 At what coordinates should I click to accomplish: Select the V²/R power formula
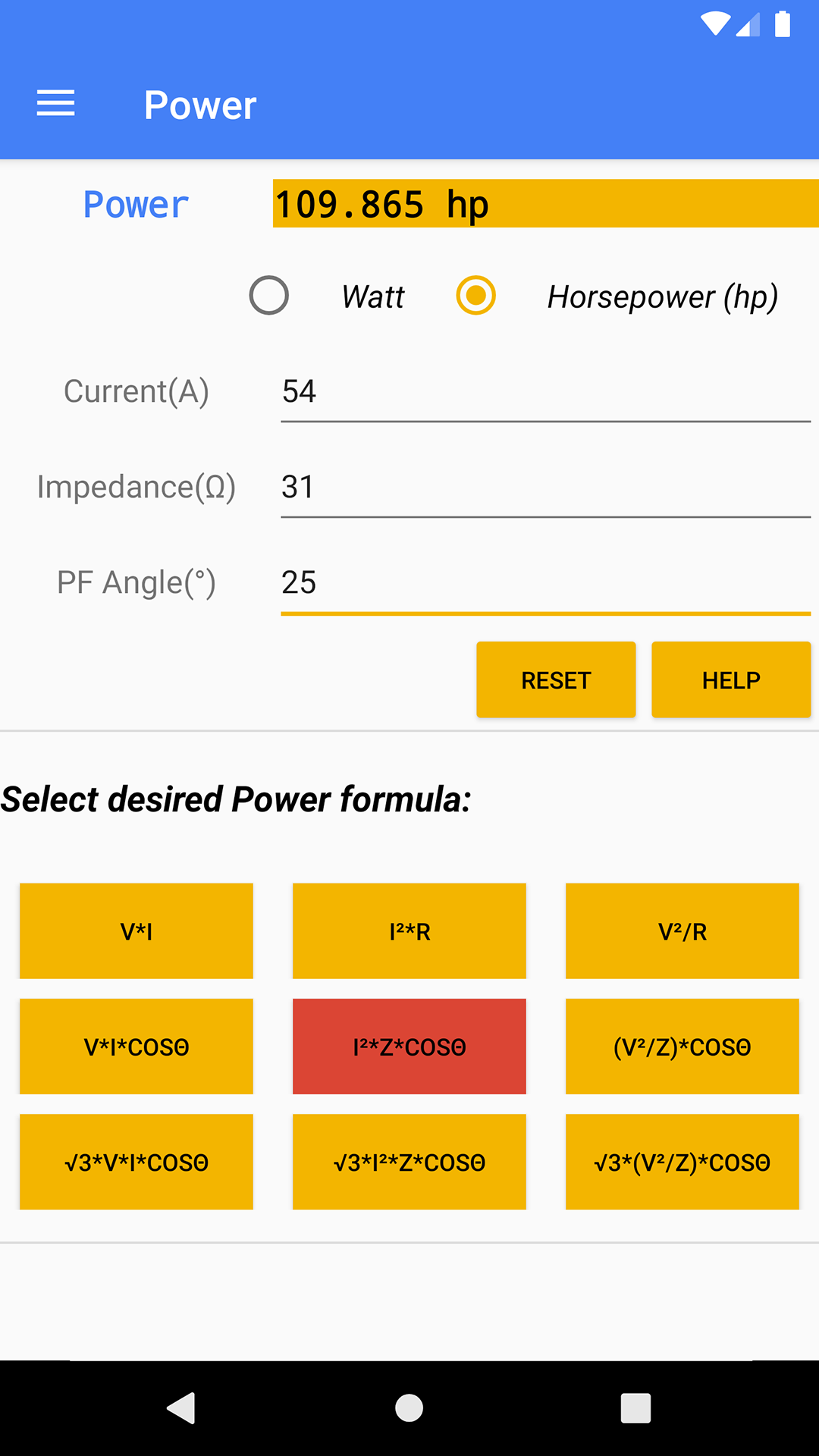tap(682, 931)
